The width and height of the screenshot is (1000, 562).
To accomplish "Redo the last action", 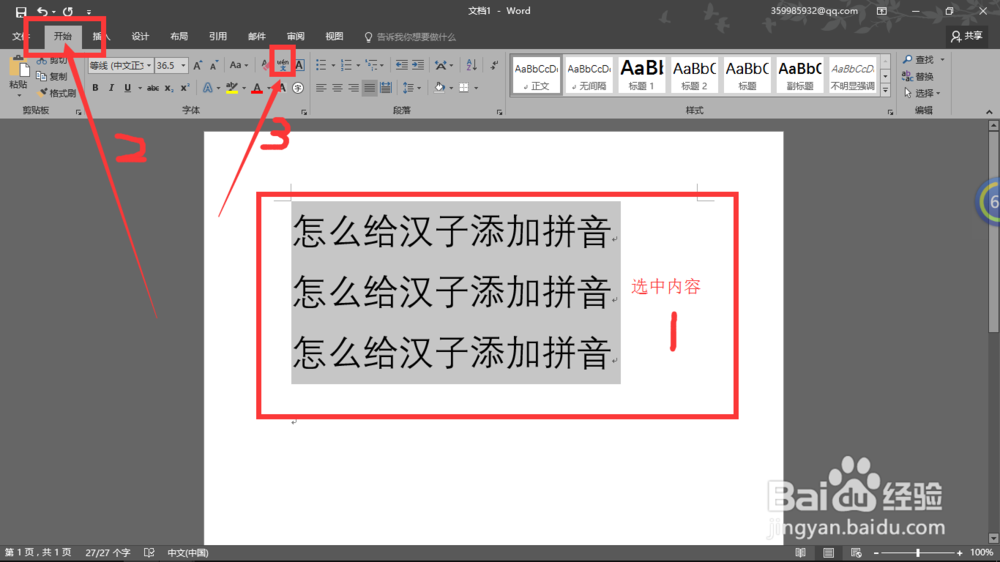I will [x=68, y=11].
